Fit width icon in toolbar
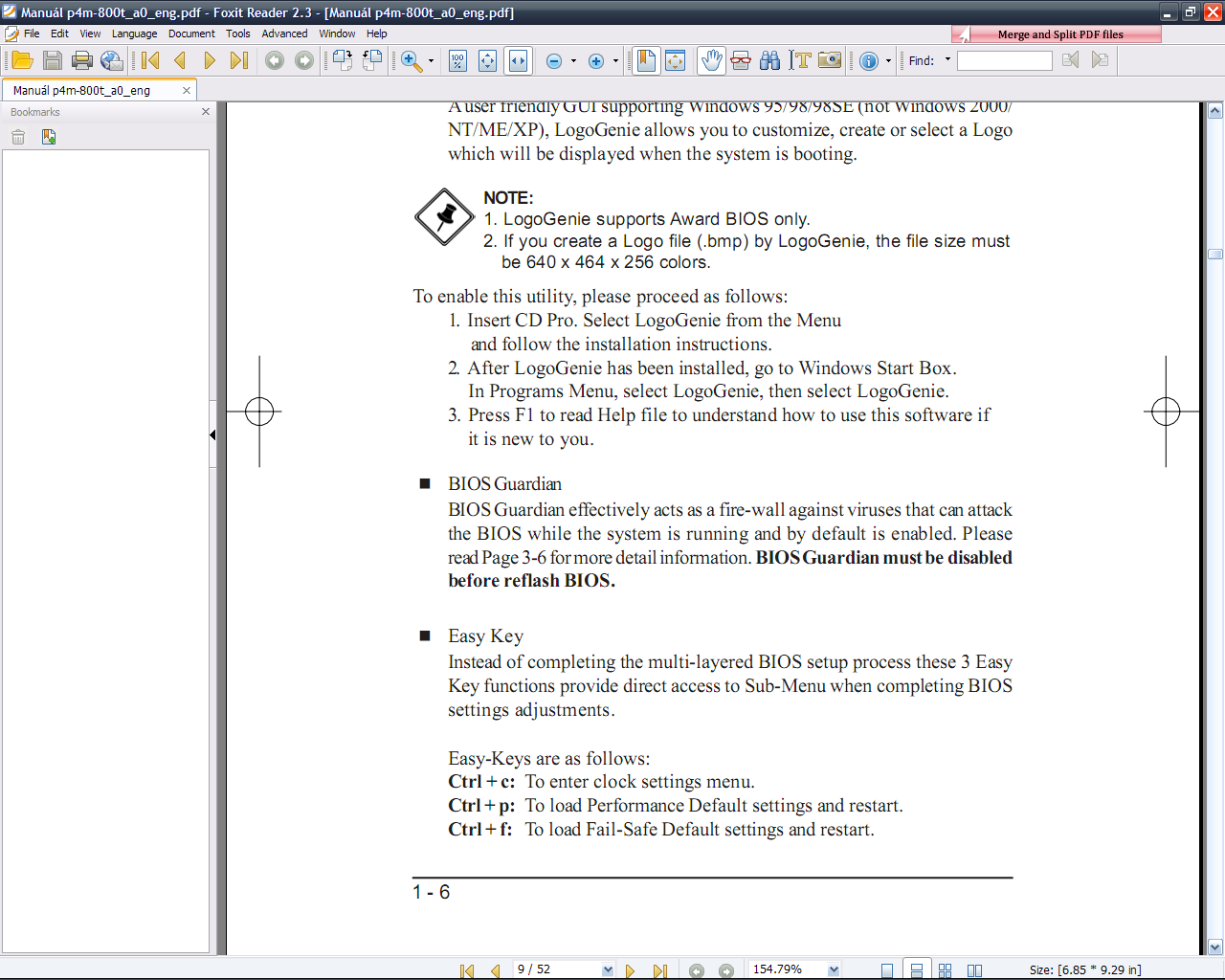The width and height of the screenshot is (1225, 980). (518, 60)
